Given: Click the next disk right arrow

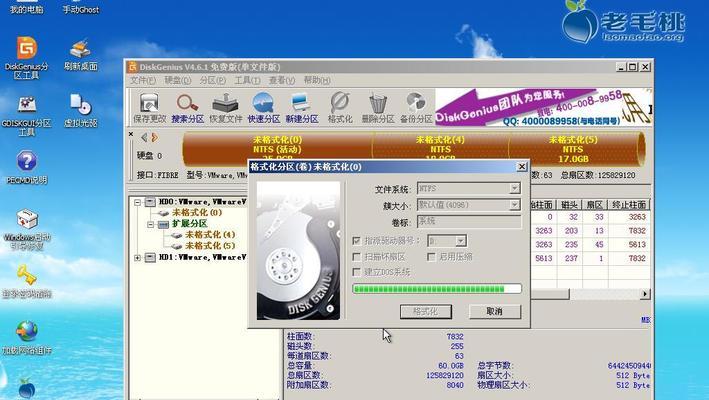Looking at the screenshot, I should [x=154, y=137].
